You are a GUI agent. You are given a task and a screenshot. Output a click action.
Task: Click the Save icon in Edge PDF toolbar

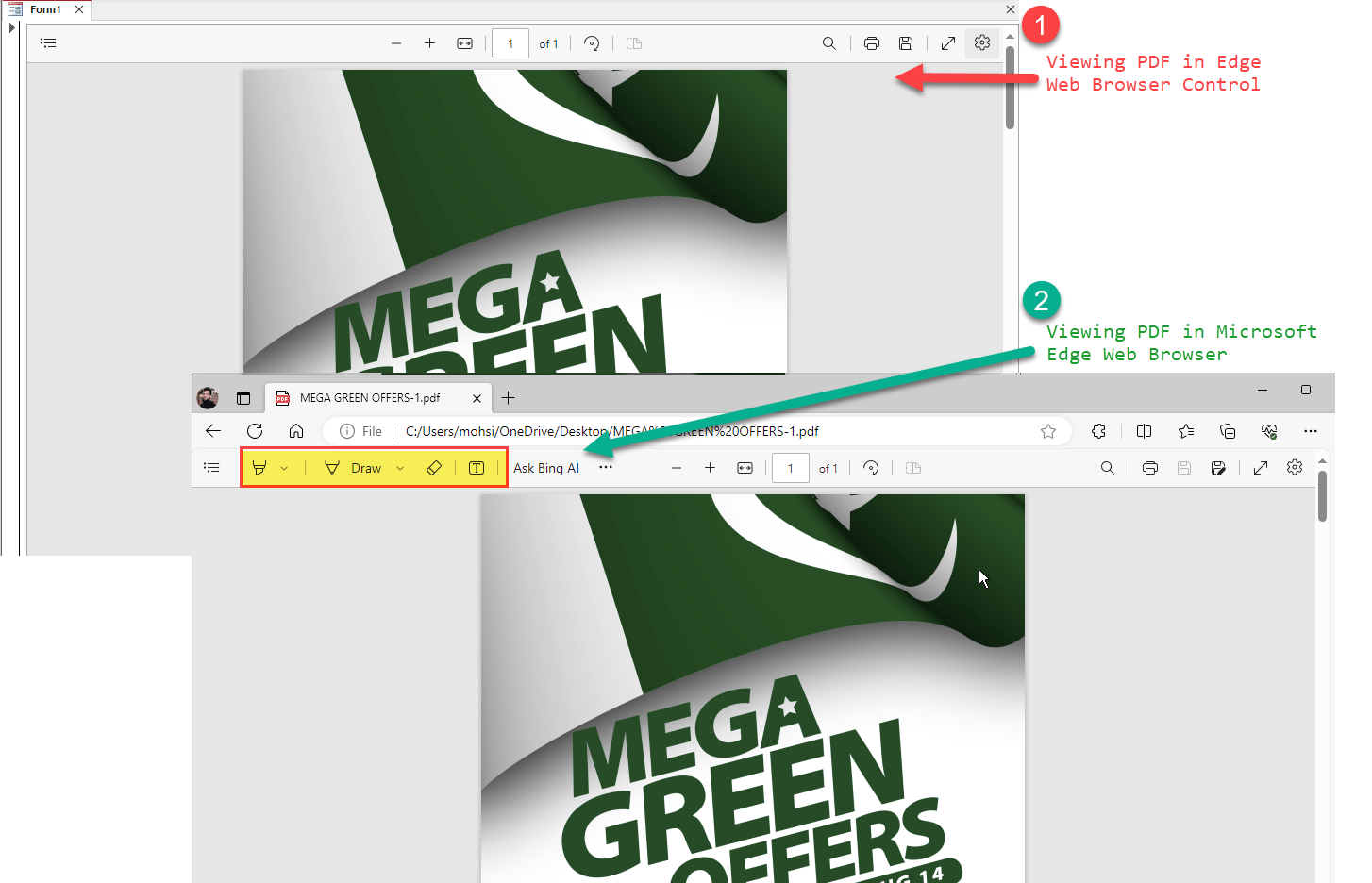tap(1184, 468)
